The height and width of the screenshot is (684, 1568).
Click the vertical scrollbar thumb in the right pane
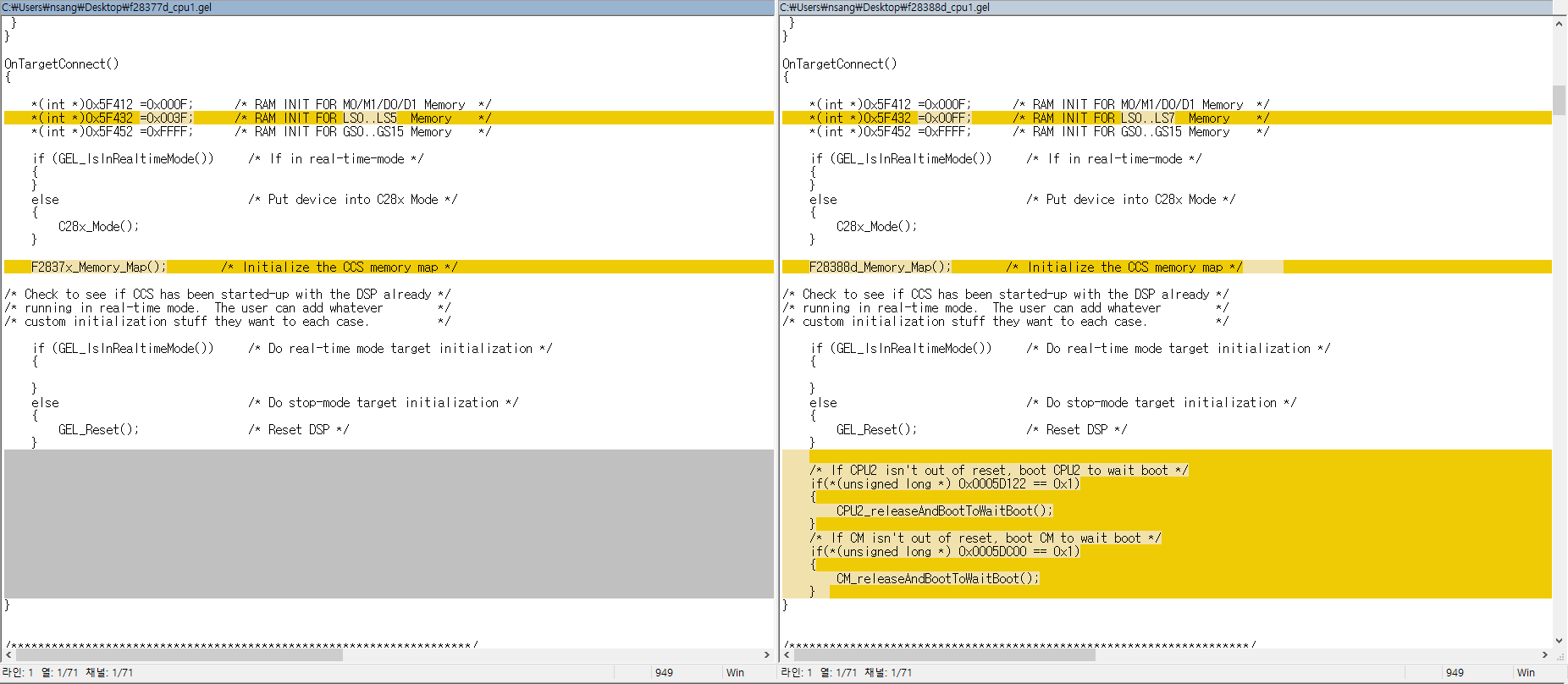(x=1559, y=100)
